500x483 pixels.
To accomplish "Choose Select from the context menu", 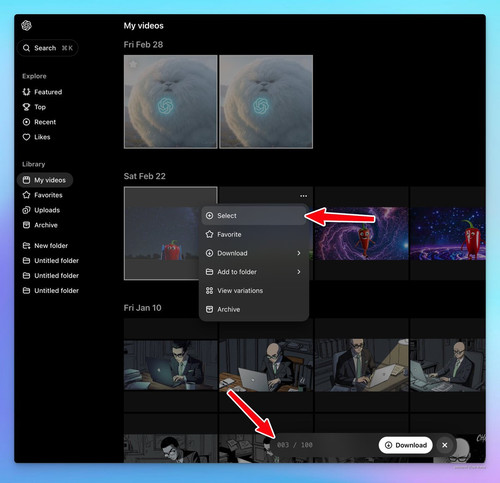I will tap(254, 216).
